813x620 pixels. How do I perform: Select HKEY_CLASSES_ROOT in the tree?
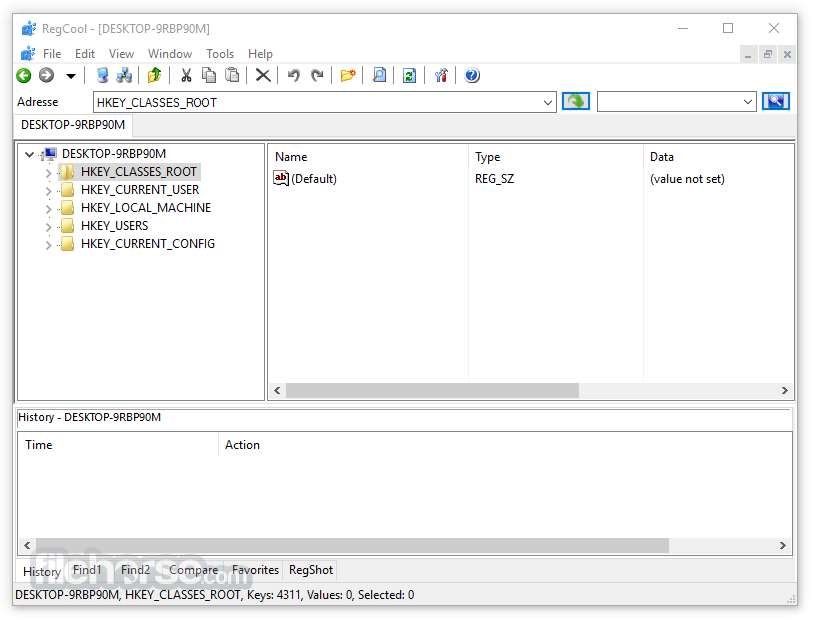(138, 172)
